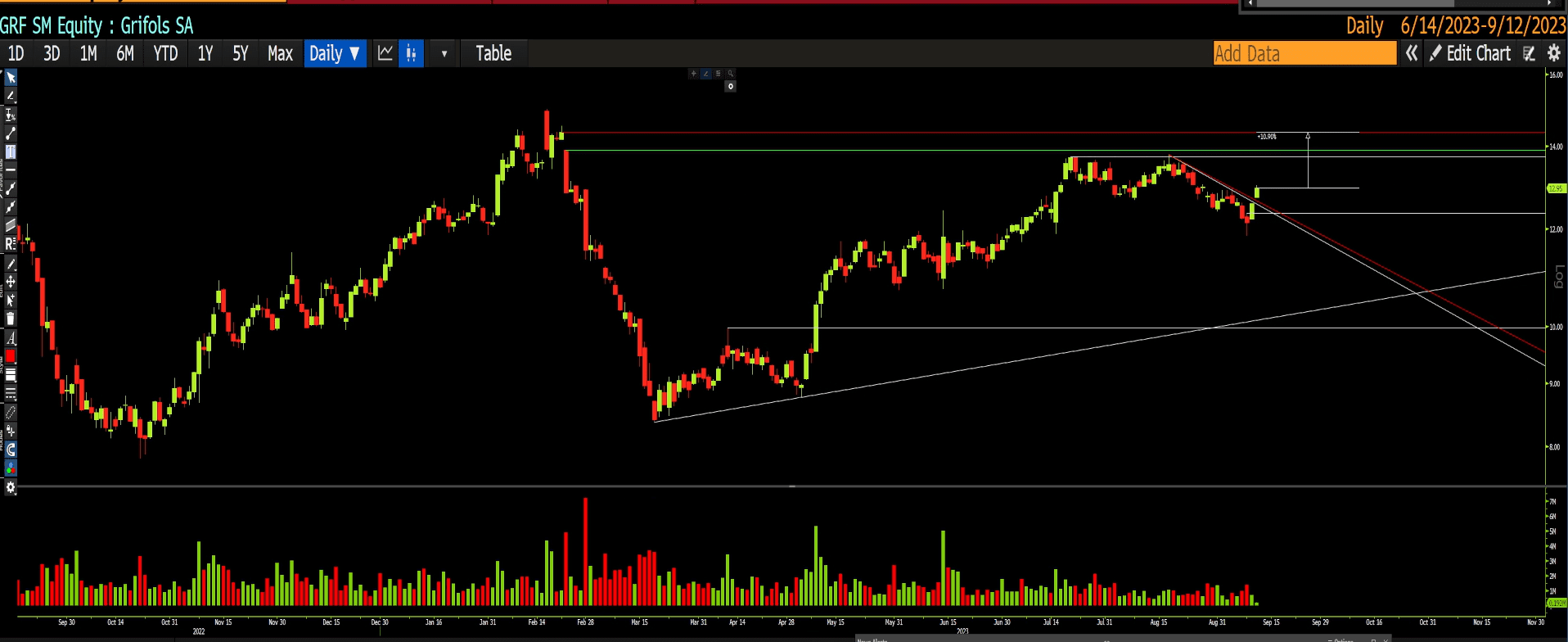Set range to 3D
The image size is (1568, 642).
[52, 54]
